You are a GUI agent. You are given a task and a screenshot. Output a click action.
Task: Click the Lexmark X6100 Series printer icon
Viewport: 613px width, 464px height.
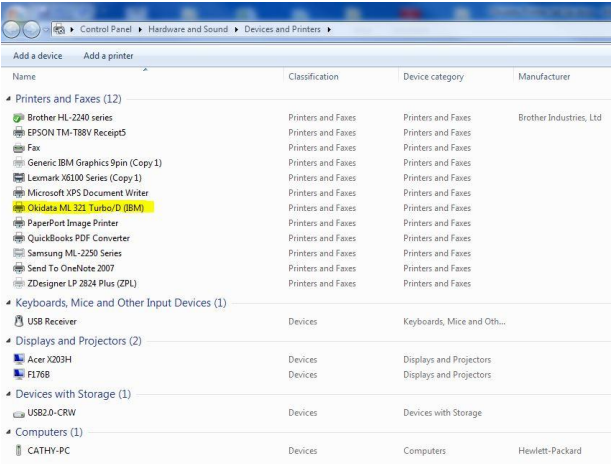pos(19,178)
